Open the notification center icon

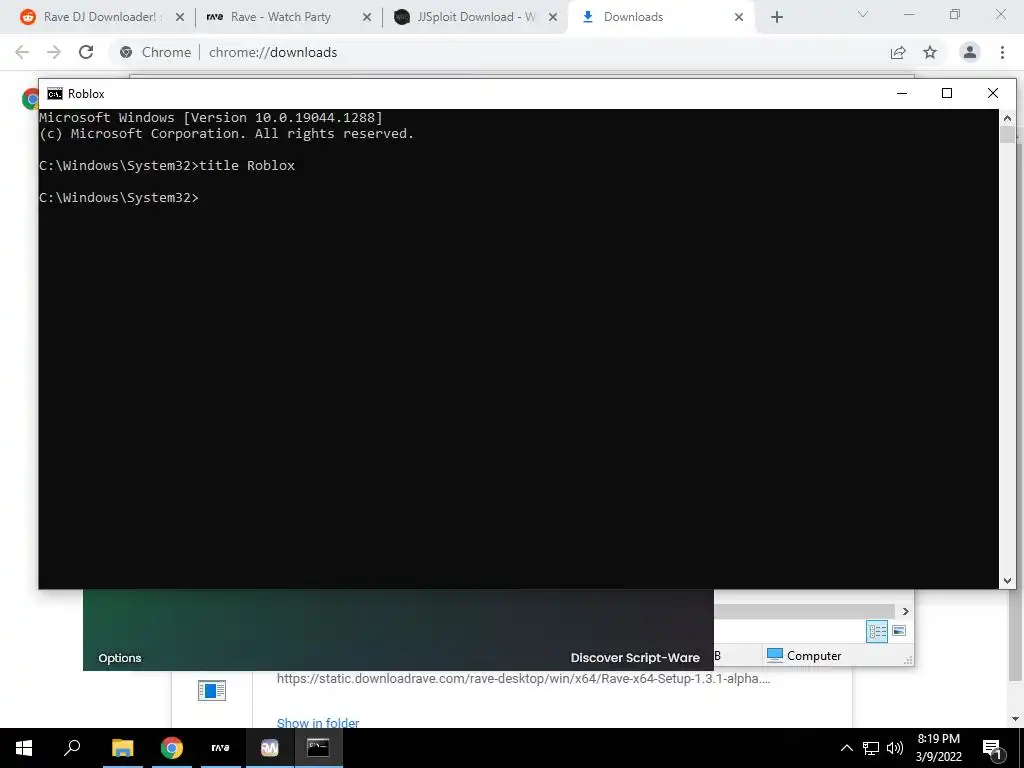(x=992, y=748)
